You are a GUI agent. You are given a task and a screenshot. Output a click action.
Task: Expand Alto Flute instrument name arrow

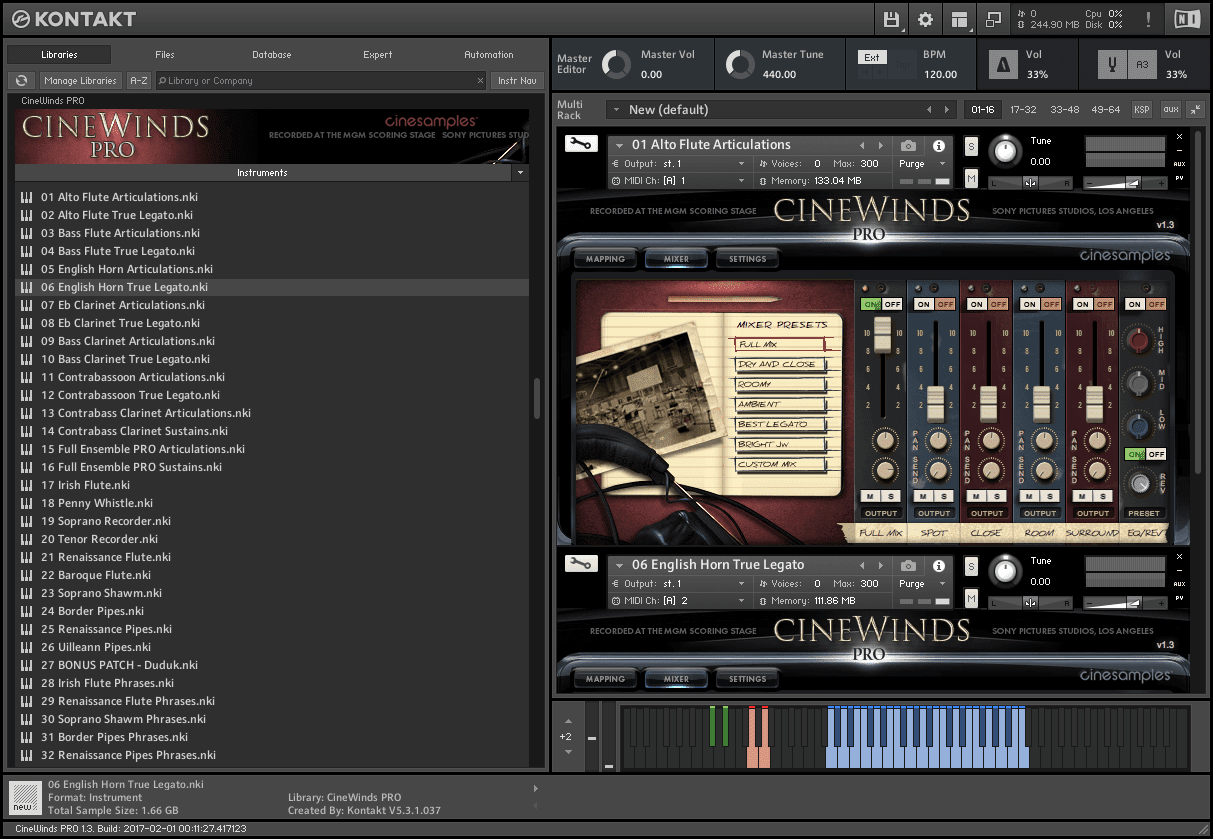tap(620, 145)
